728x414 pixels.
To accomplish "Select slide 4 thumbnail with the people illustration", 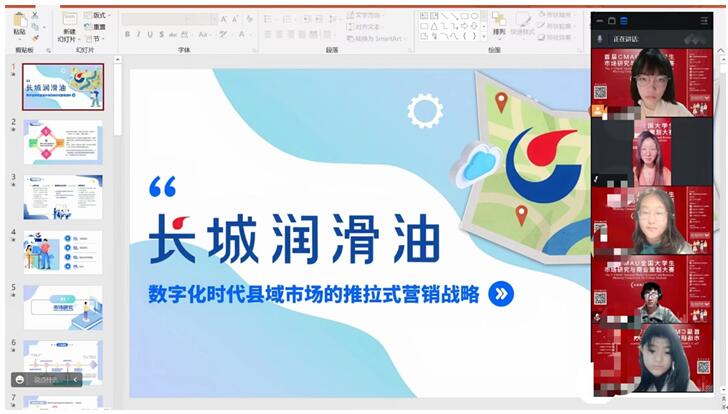I will pyautogui.click(x=63, y=252).
